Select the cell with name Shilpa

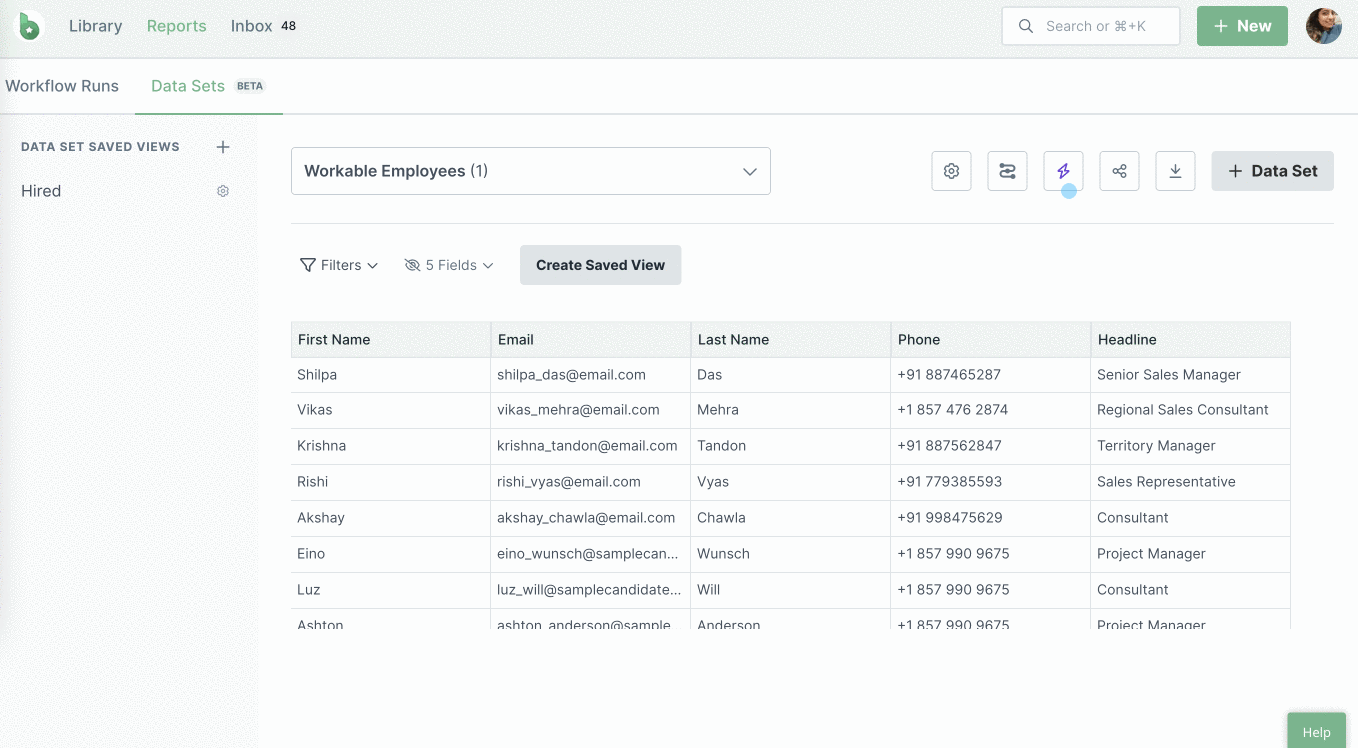click(x=391, y=375)
